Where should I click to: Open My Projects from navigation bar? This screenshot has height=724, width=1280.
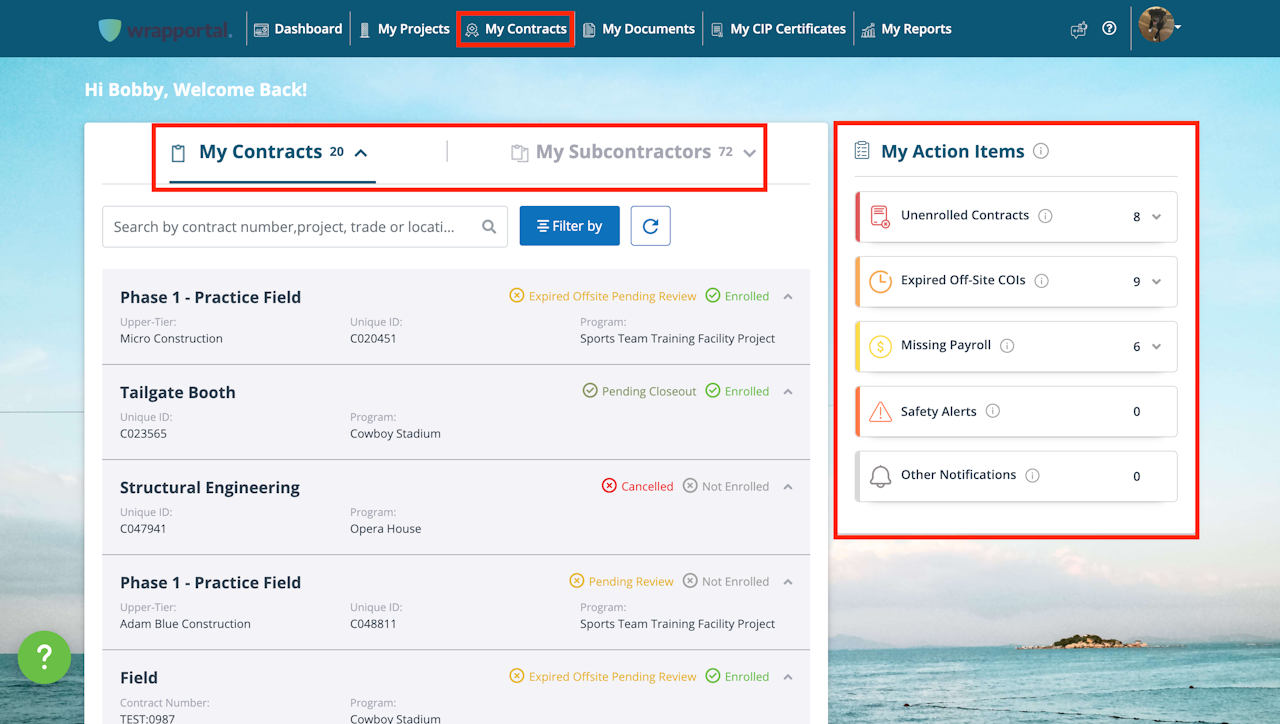pos(404,29)
